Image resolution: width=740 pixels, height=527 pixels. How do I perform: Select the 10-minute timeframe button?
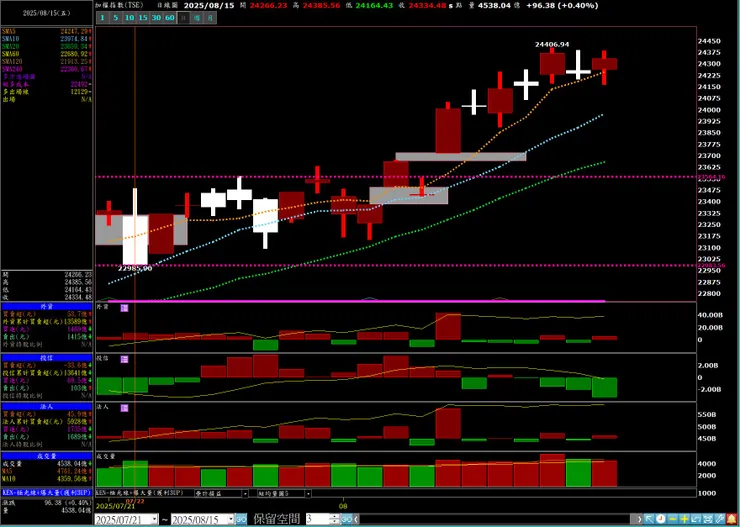[129, 18]
